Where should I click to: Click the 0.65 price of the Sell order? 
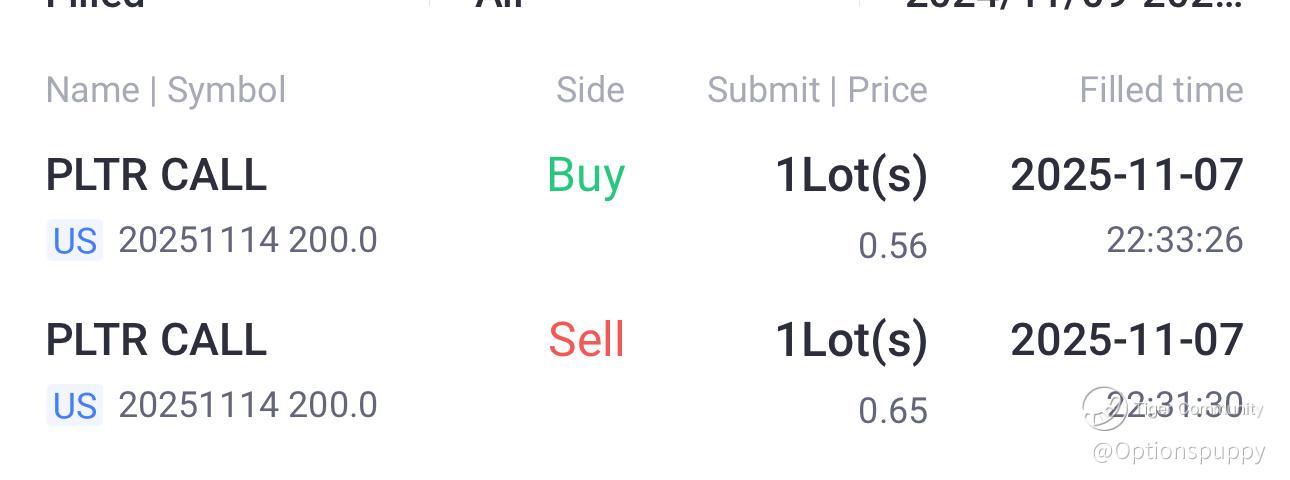click(x=893, y=411)
